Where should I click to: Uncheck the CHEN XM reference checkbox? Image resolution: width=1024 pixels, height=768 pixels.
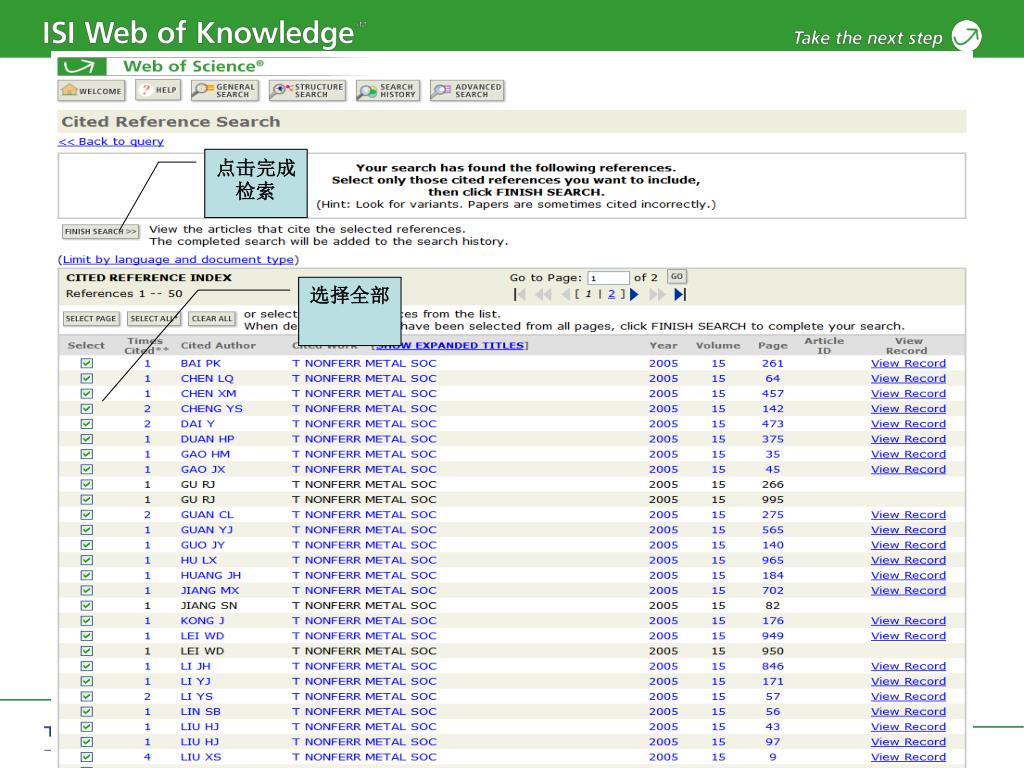click(87, 393)
